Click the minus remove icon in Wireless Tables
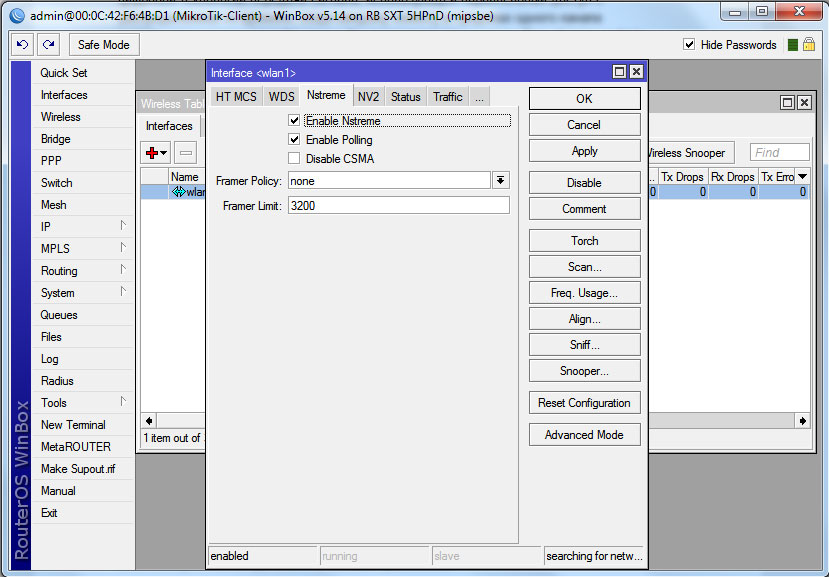 (187, 153)
